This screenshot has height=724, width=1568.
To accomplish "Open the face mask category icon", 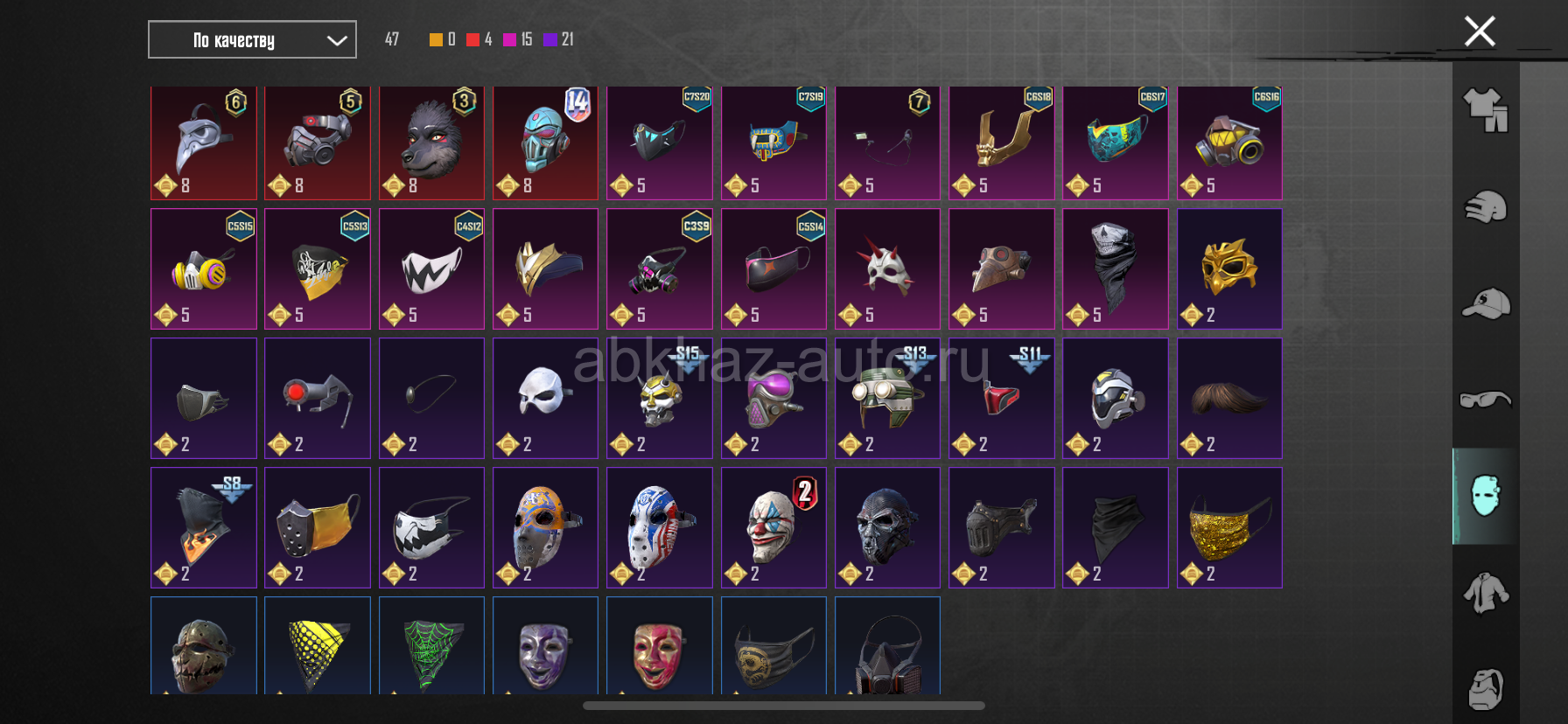I will [1486, 496].
